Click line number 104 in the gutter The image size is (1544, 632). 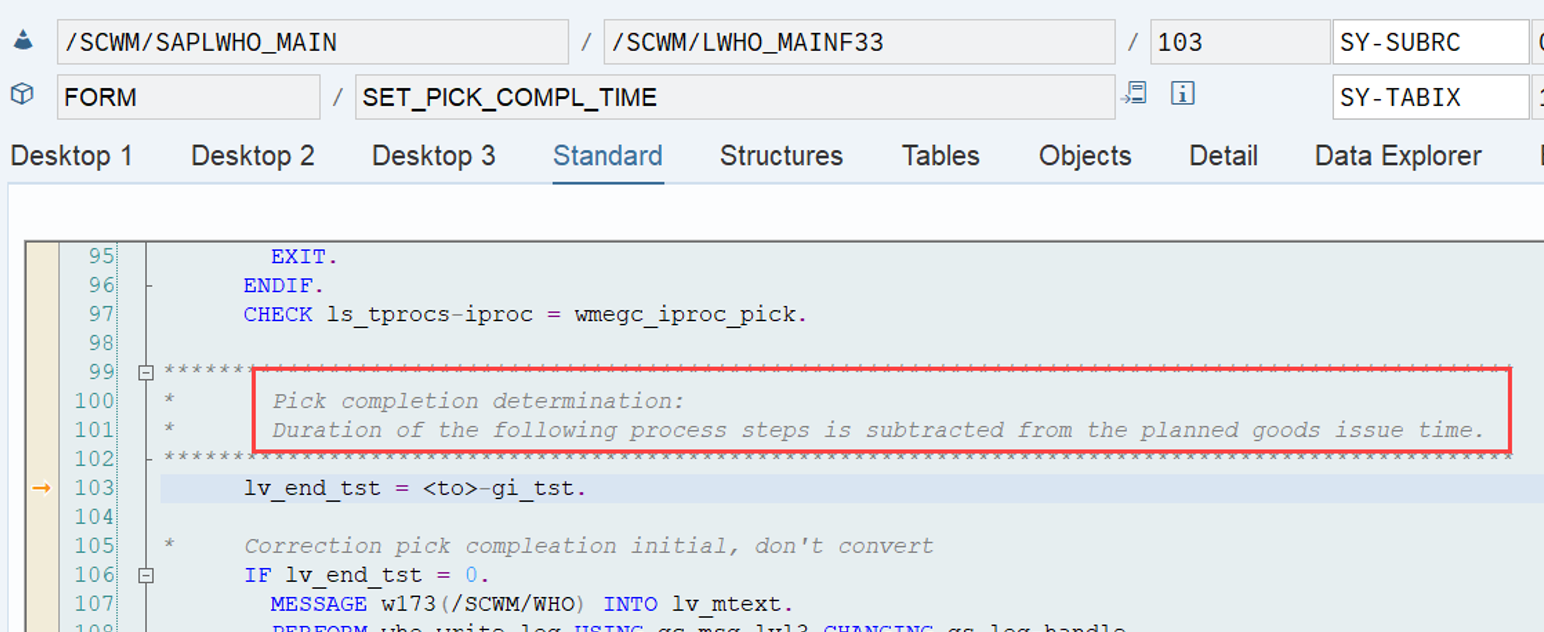point(95,517)
